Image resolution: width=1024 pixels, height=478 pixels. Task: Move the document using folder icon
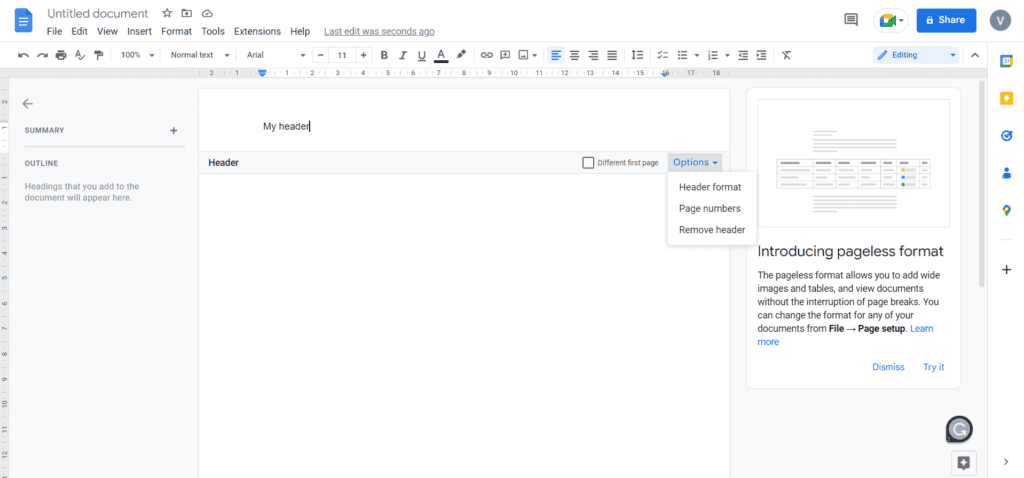tap(187, 13)
